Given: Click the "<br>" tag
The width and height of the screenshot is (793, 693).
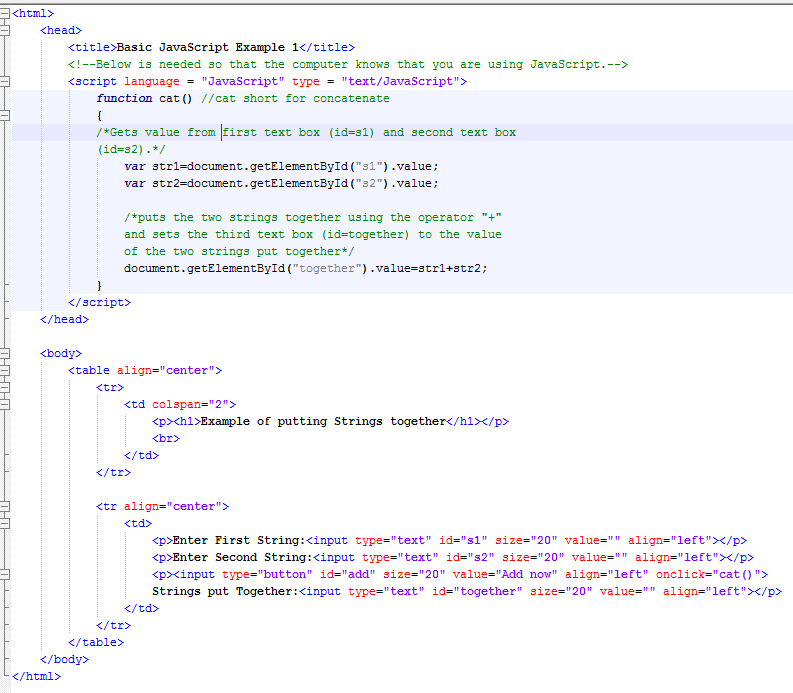Looking at the screenshot, I should (x=166, y=439).
